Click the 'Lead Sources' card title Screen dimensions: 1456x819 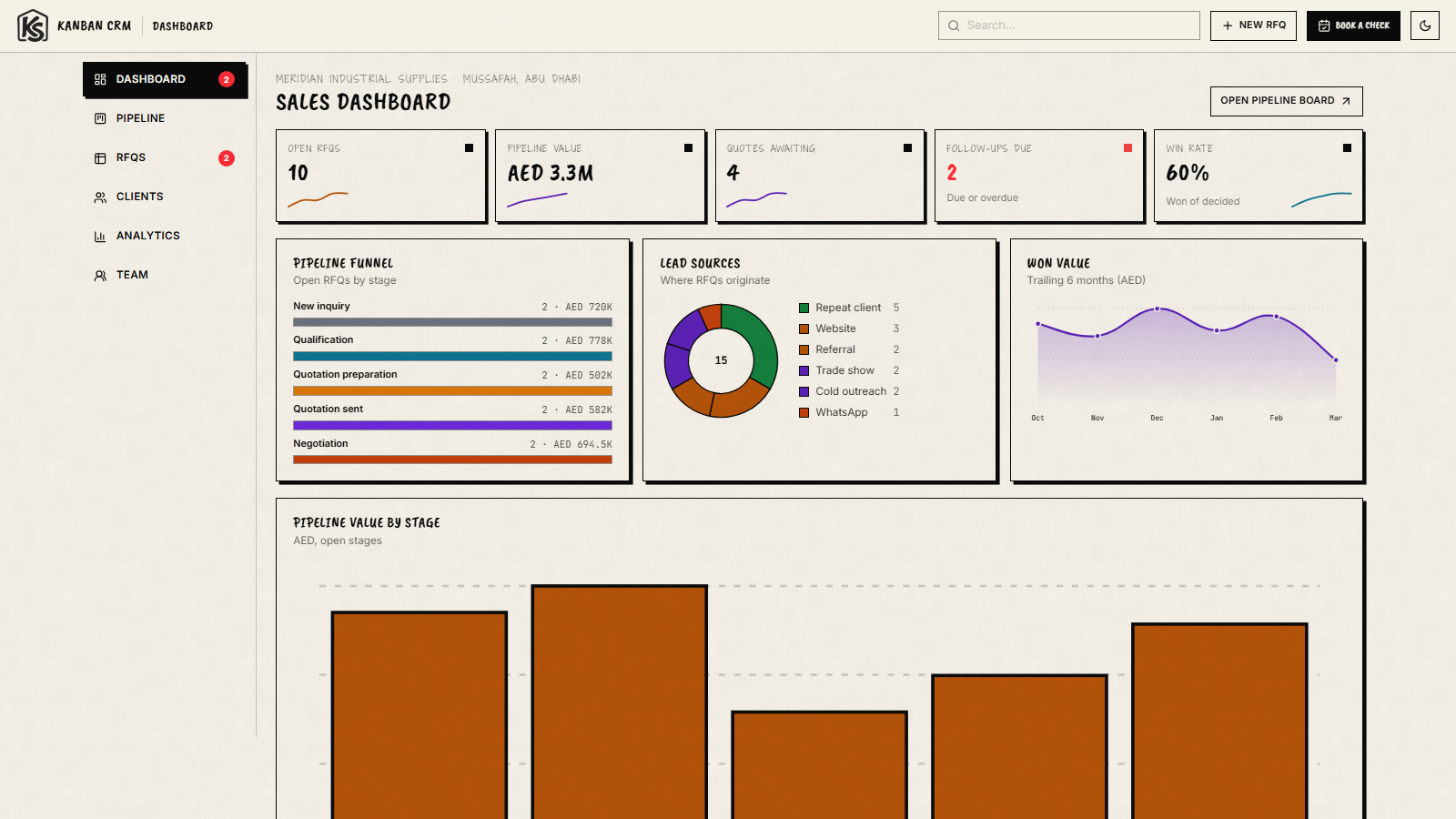click(701, 264)
